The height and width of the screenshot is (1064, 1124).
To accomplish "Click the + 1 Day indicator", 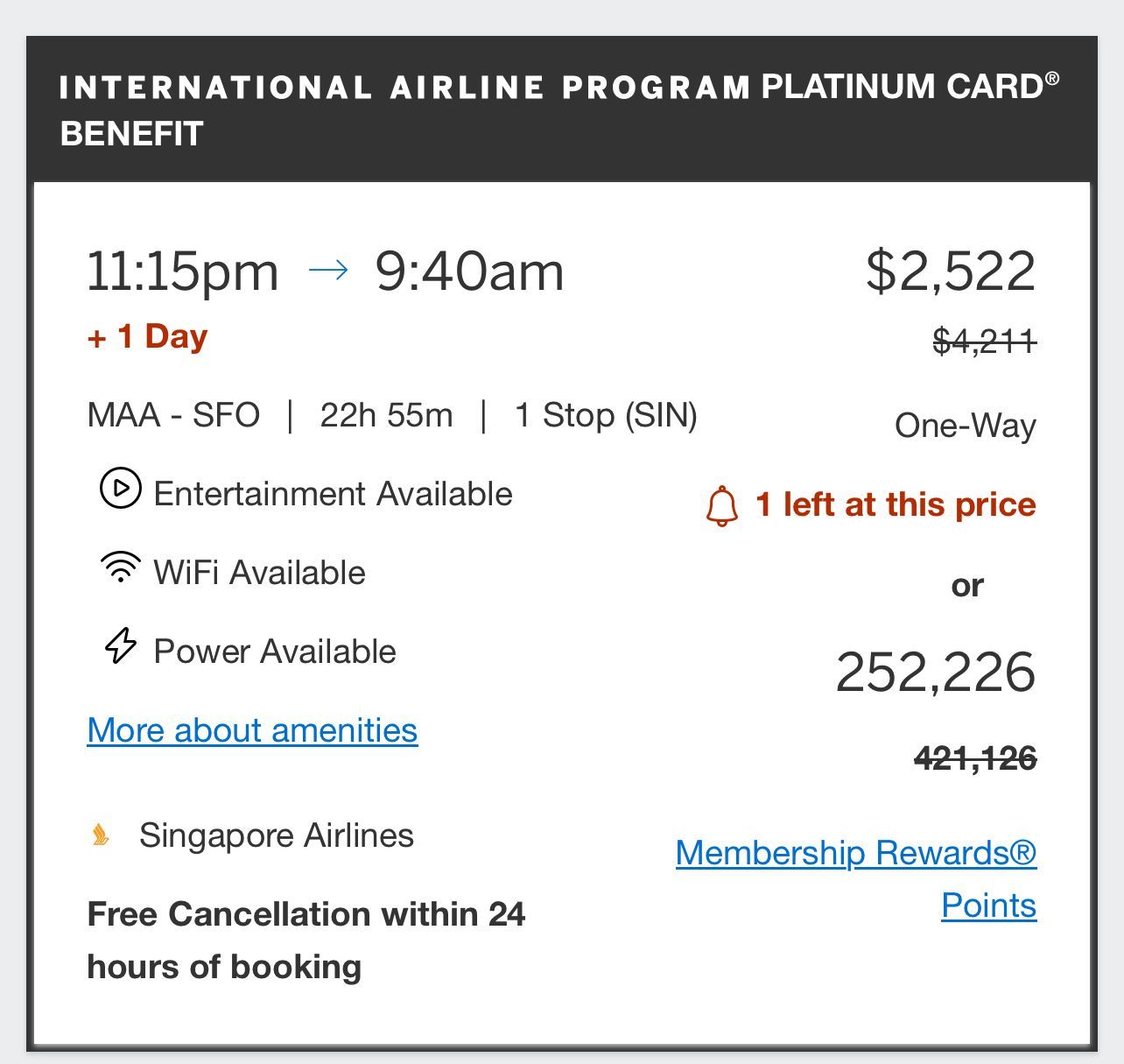I will point(148,336).
